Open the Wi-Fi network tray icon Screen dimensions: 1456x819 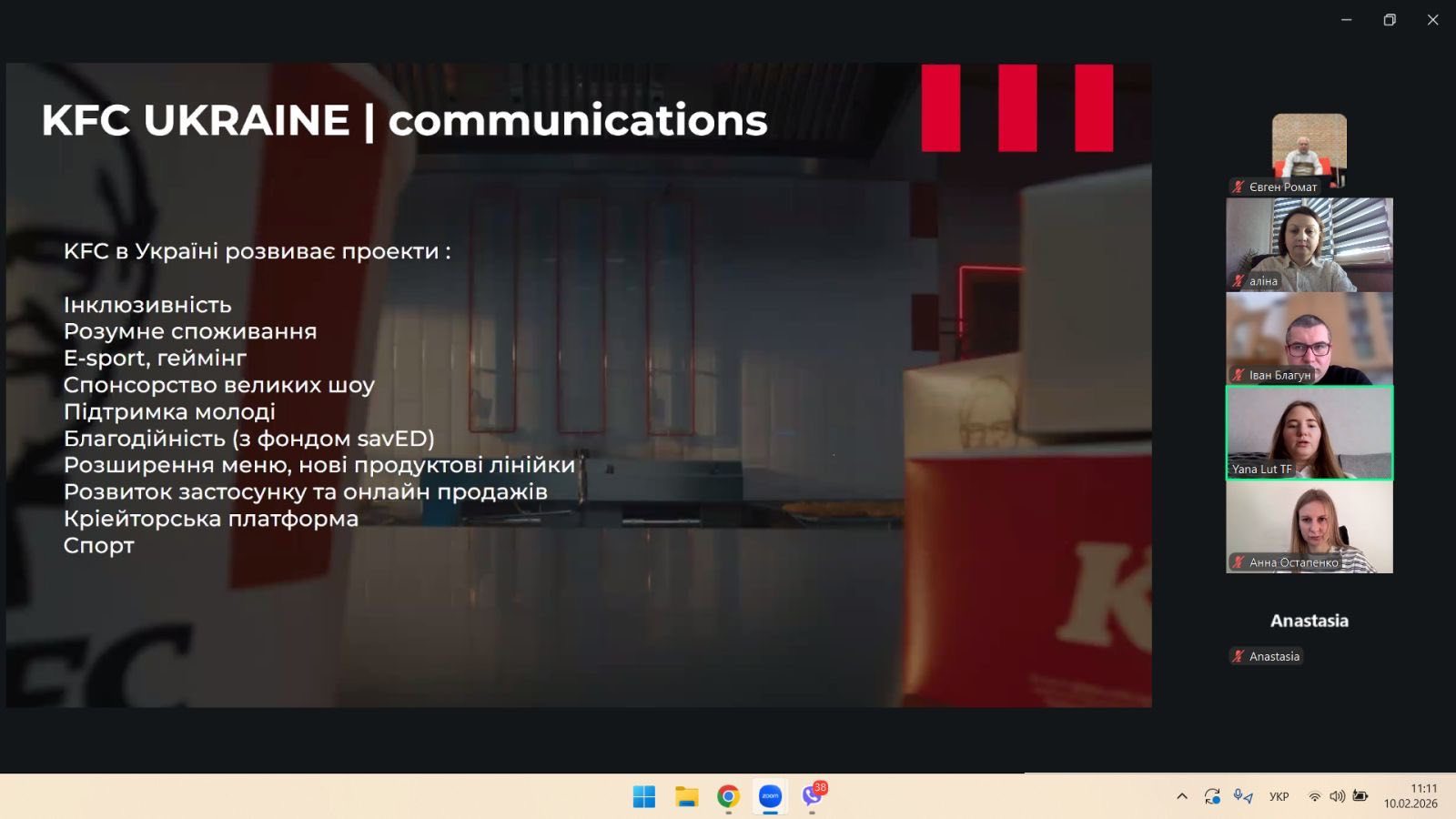(1314, 796)
